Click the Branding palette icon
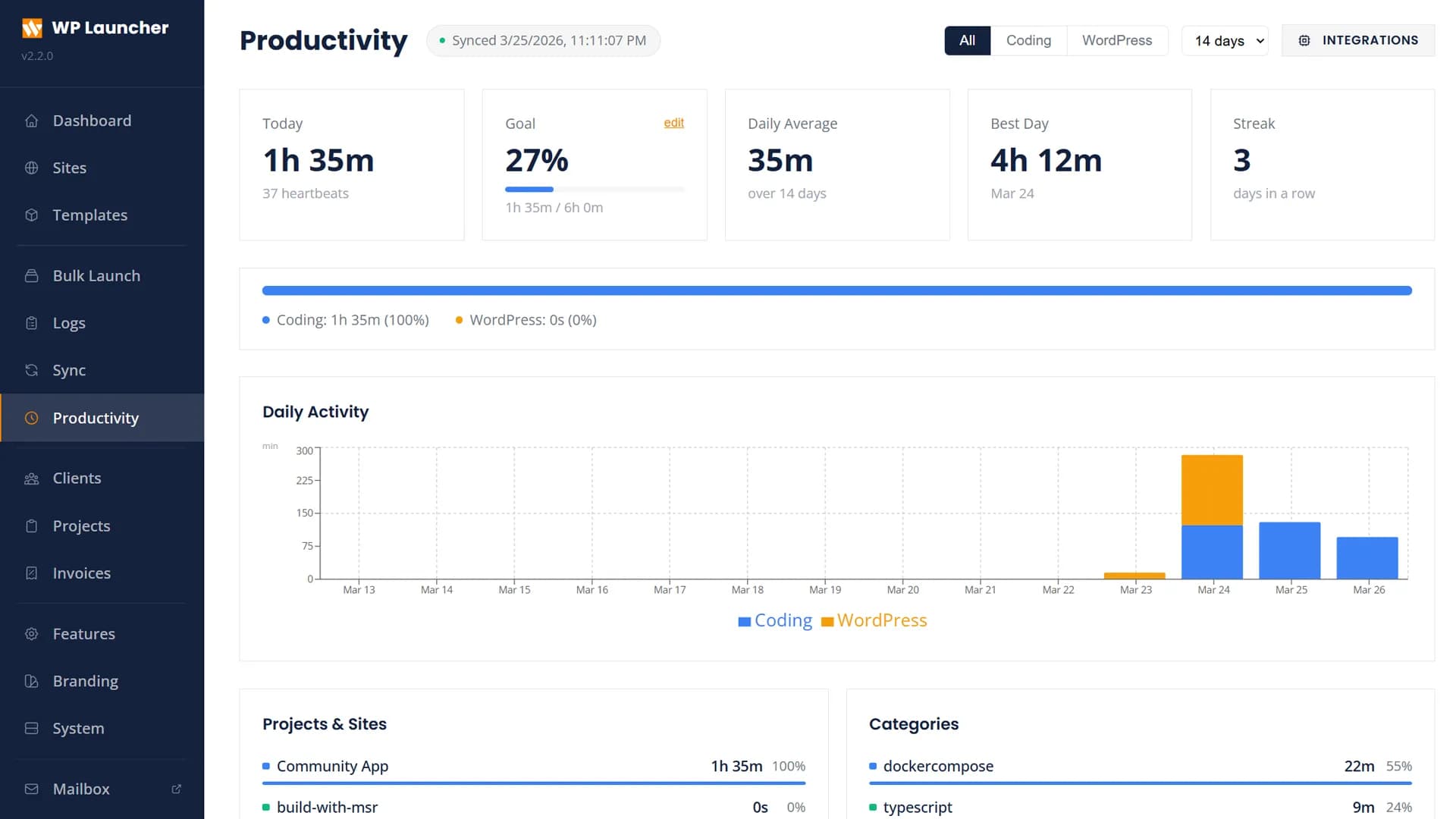 (31, 681)
